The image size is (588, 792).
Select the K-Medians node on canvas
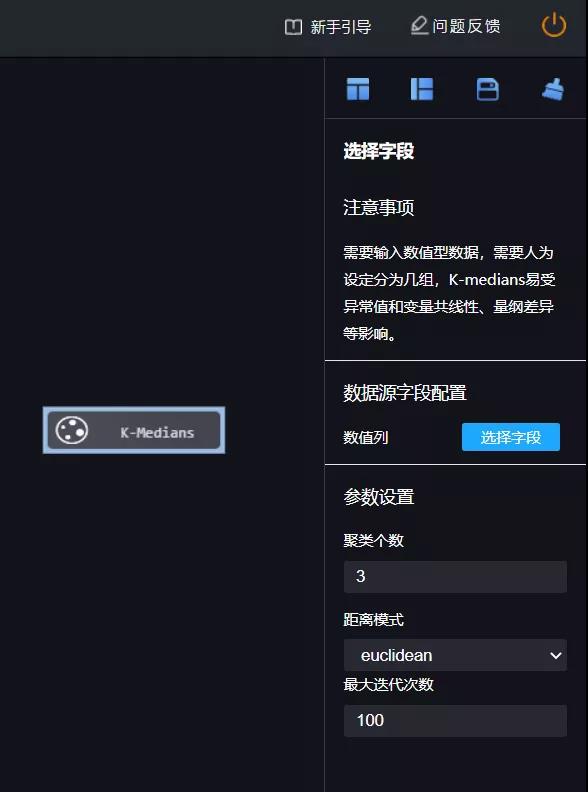134,430
